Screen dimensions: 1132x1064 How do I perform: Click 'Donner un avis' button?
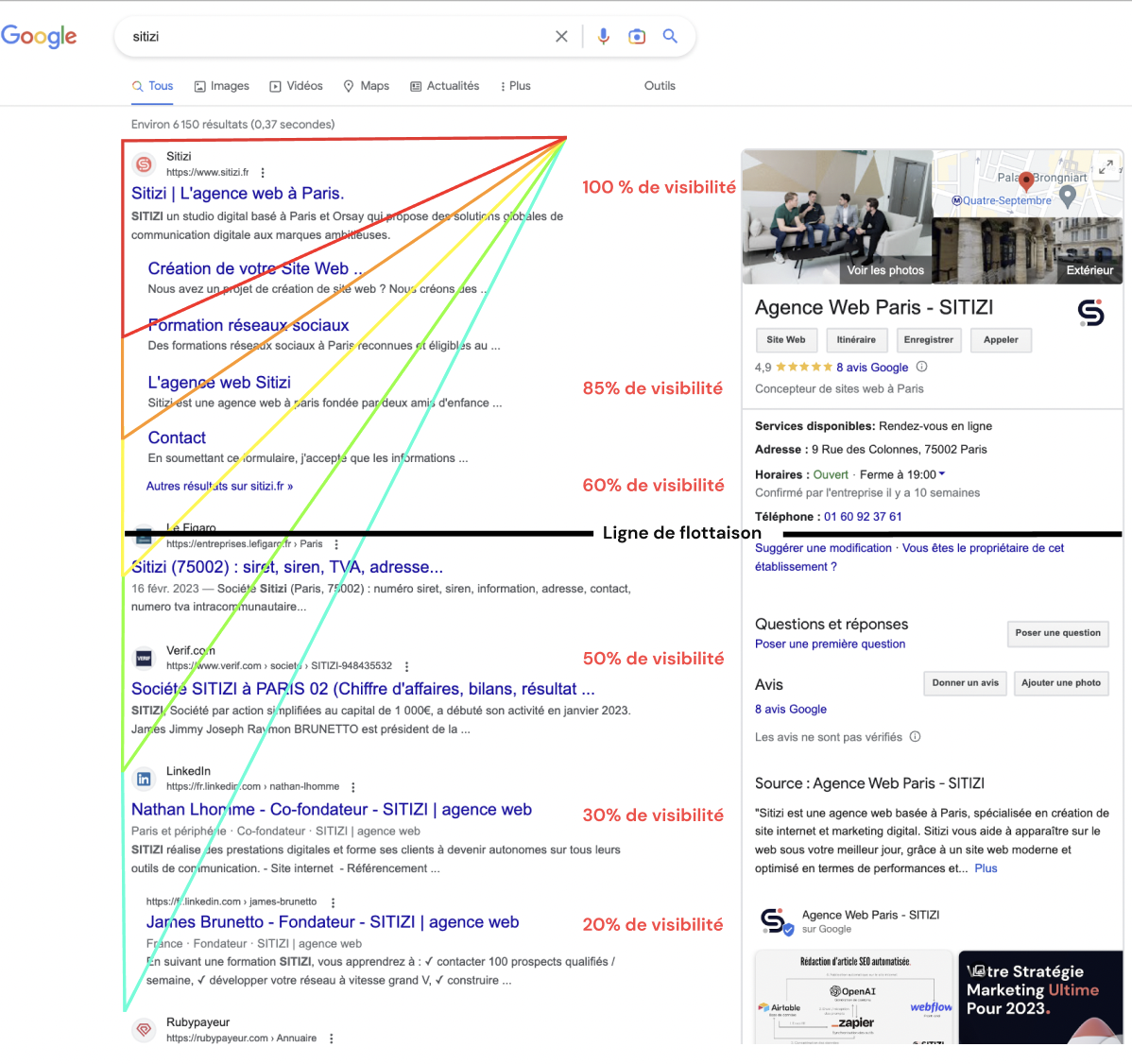pyautogui.click(x=966, y=683)
